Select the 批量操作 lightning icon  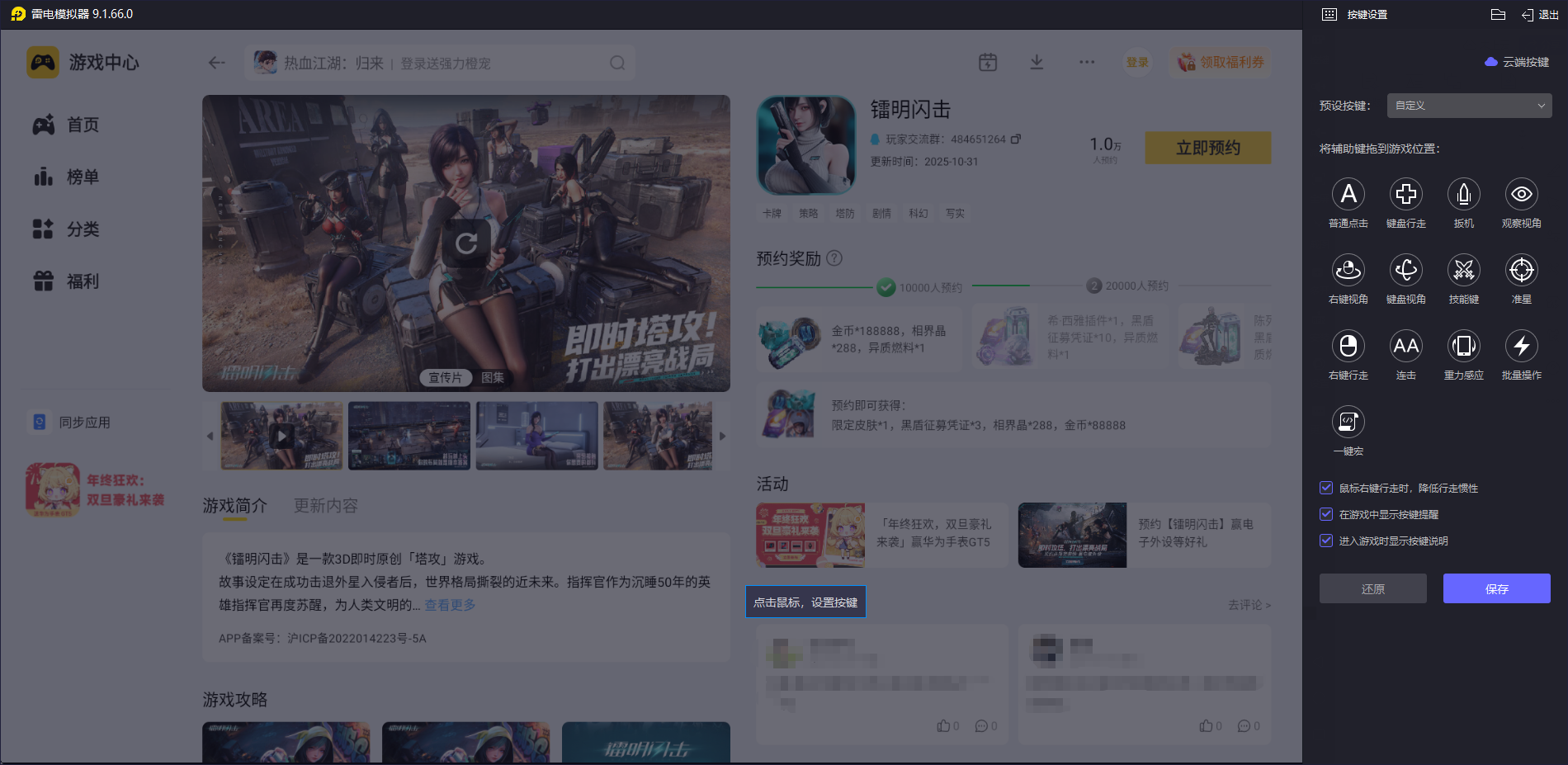tap(1522, 347)
